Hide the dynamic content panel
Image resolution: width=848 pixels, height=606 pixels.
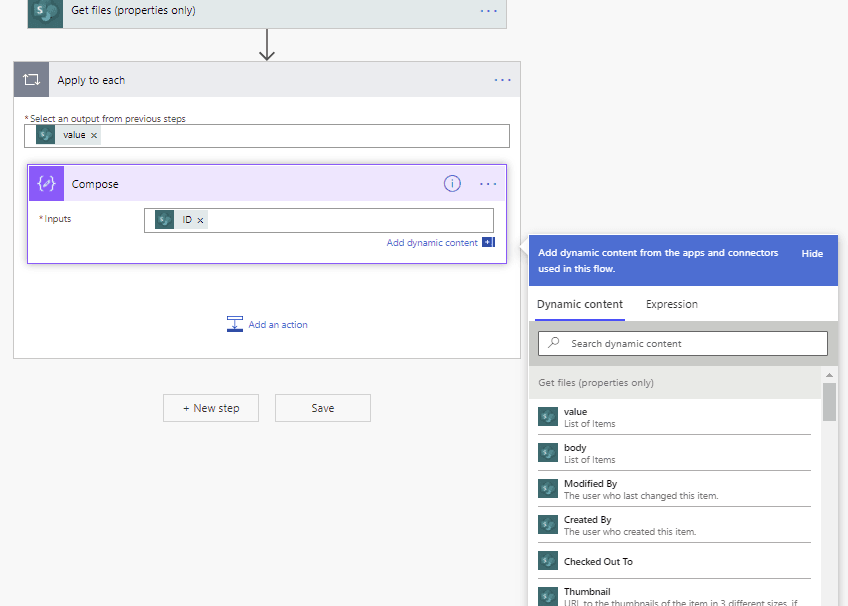[812, 254]
